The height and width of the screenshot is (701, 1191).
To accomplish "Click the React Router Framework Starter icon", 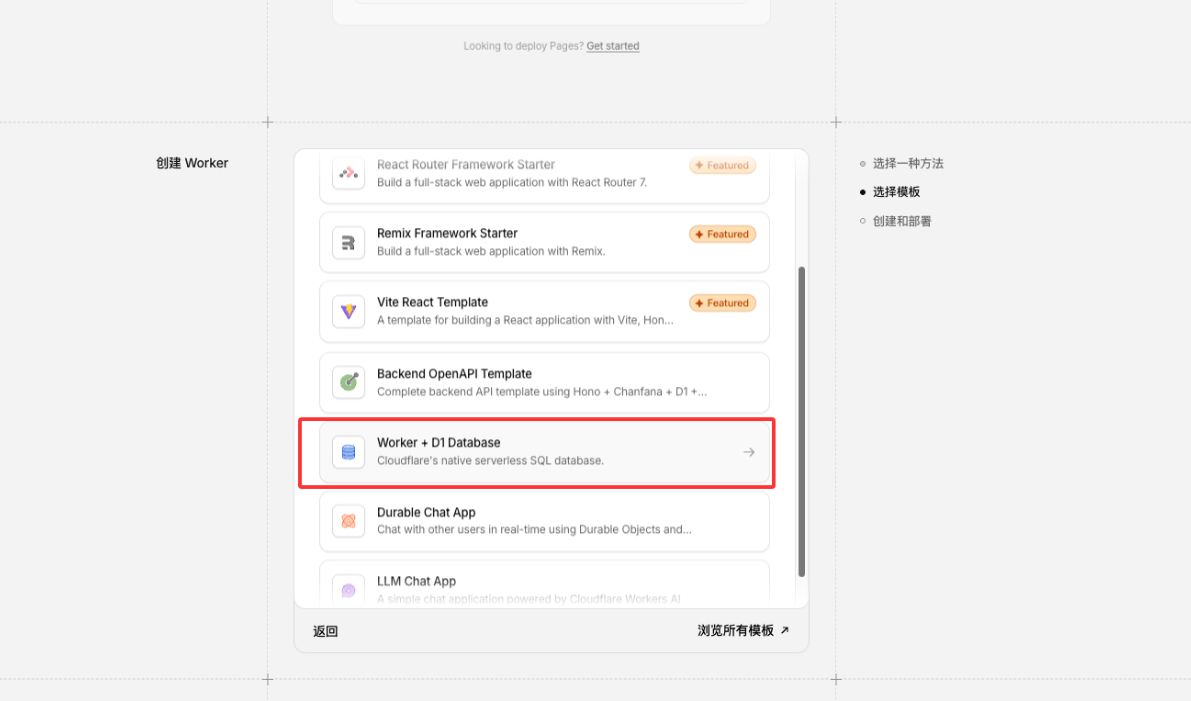I will 348,173.
